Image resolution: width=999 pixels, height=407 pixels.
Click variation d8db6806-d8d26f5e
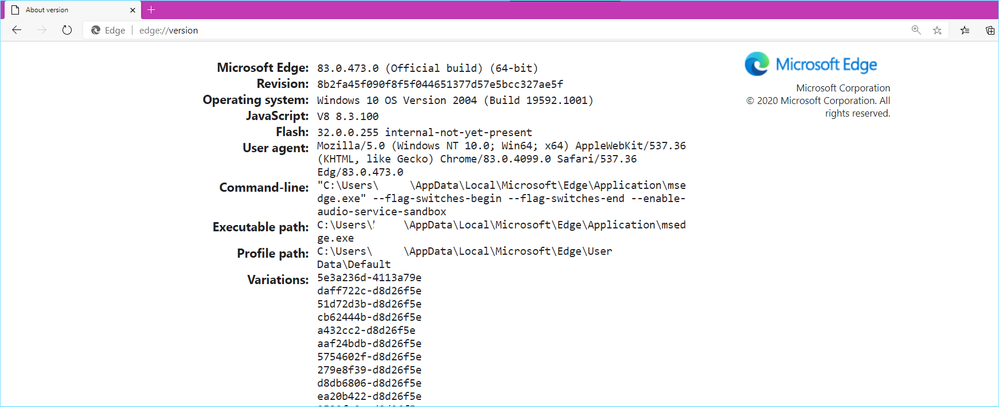click(369, 383)
